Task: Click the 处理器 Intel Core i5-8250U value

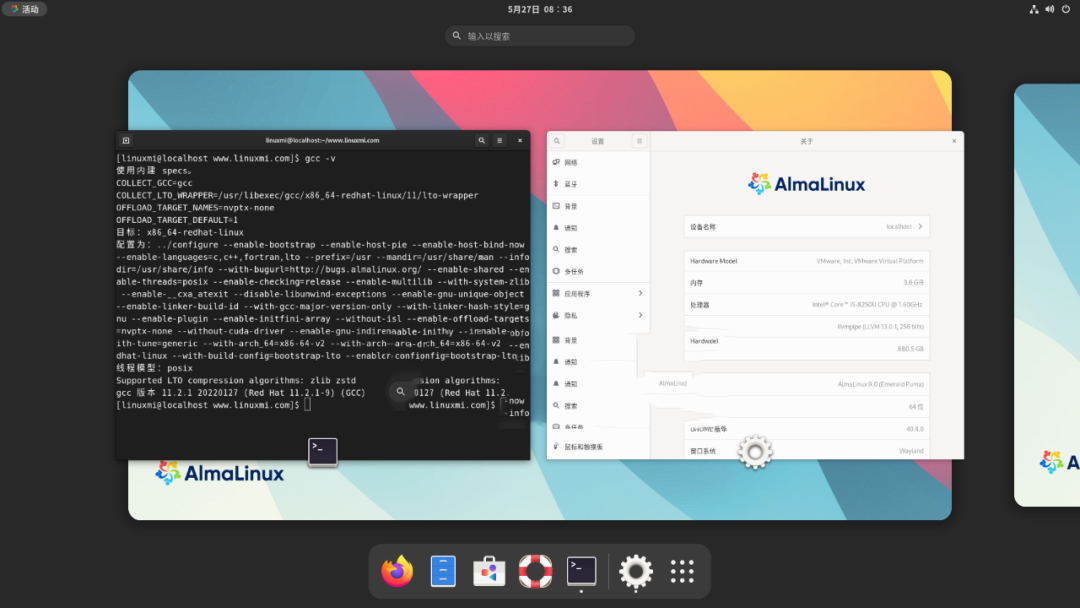Action: 867,305
